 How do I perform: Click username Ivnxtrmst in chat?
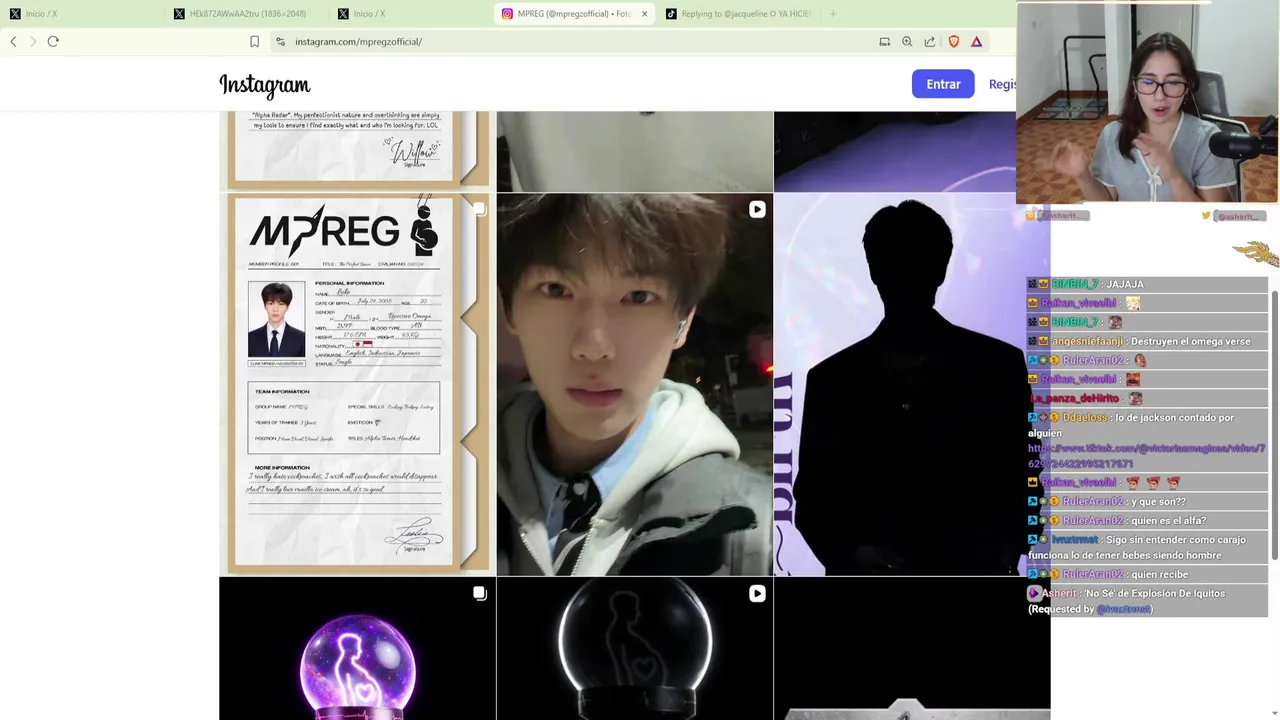(1075, 539)
